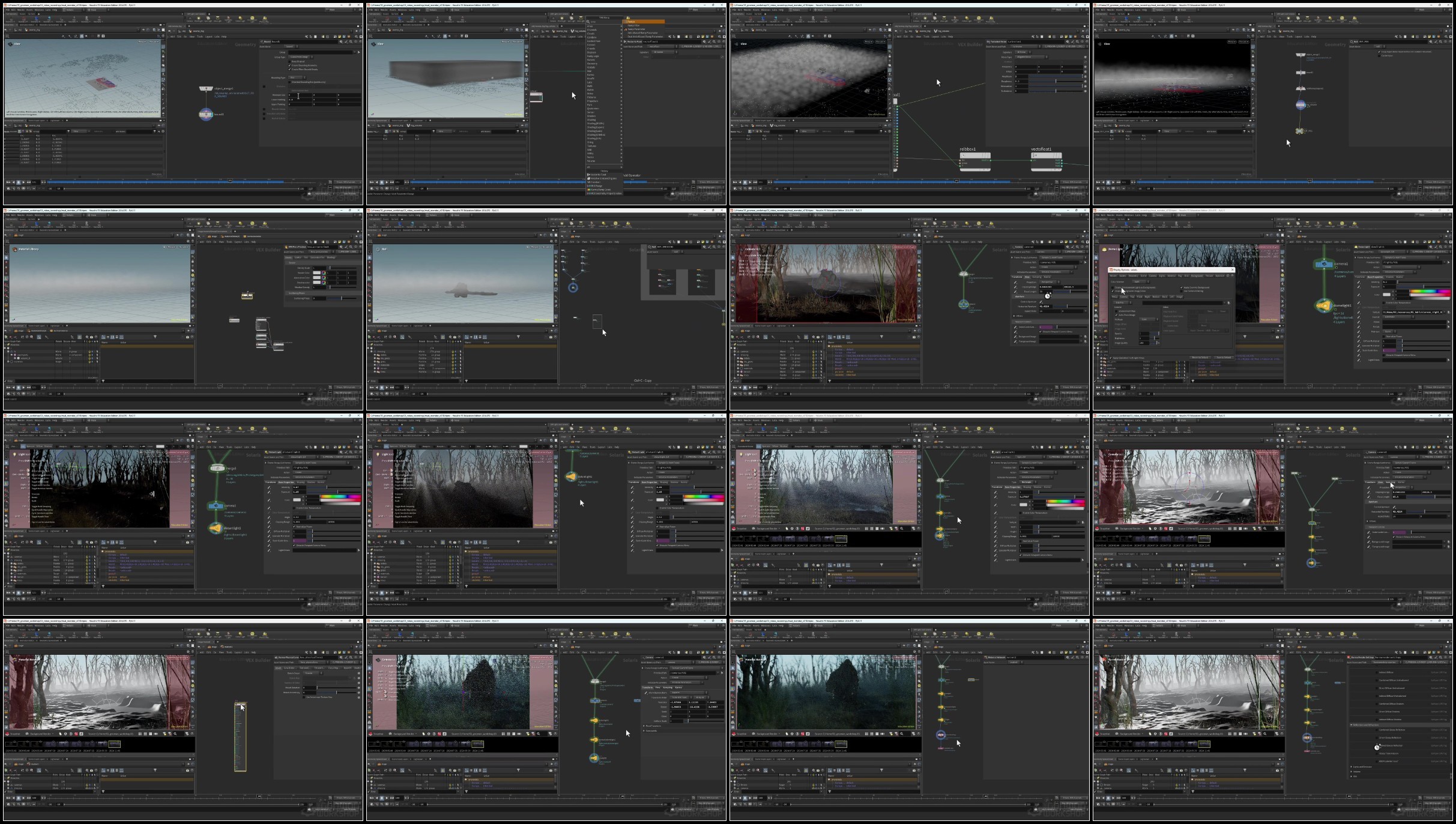
Task: Click Play in the relbbox1 frame's timeline
Action: point(750,182)
